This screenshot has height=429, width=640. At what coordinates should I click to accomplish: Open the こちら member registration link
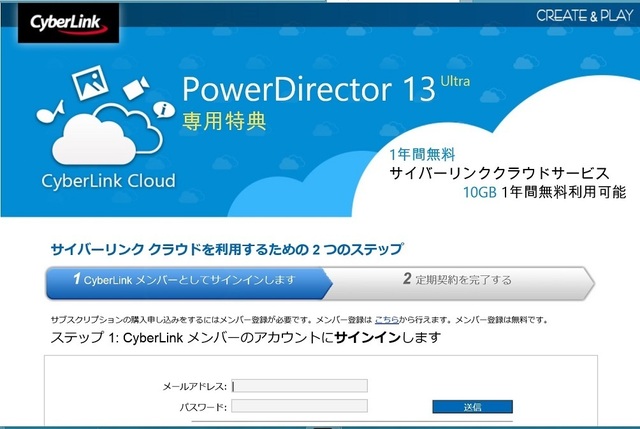[387, 320]
